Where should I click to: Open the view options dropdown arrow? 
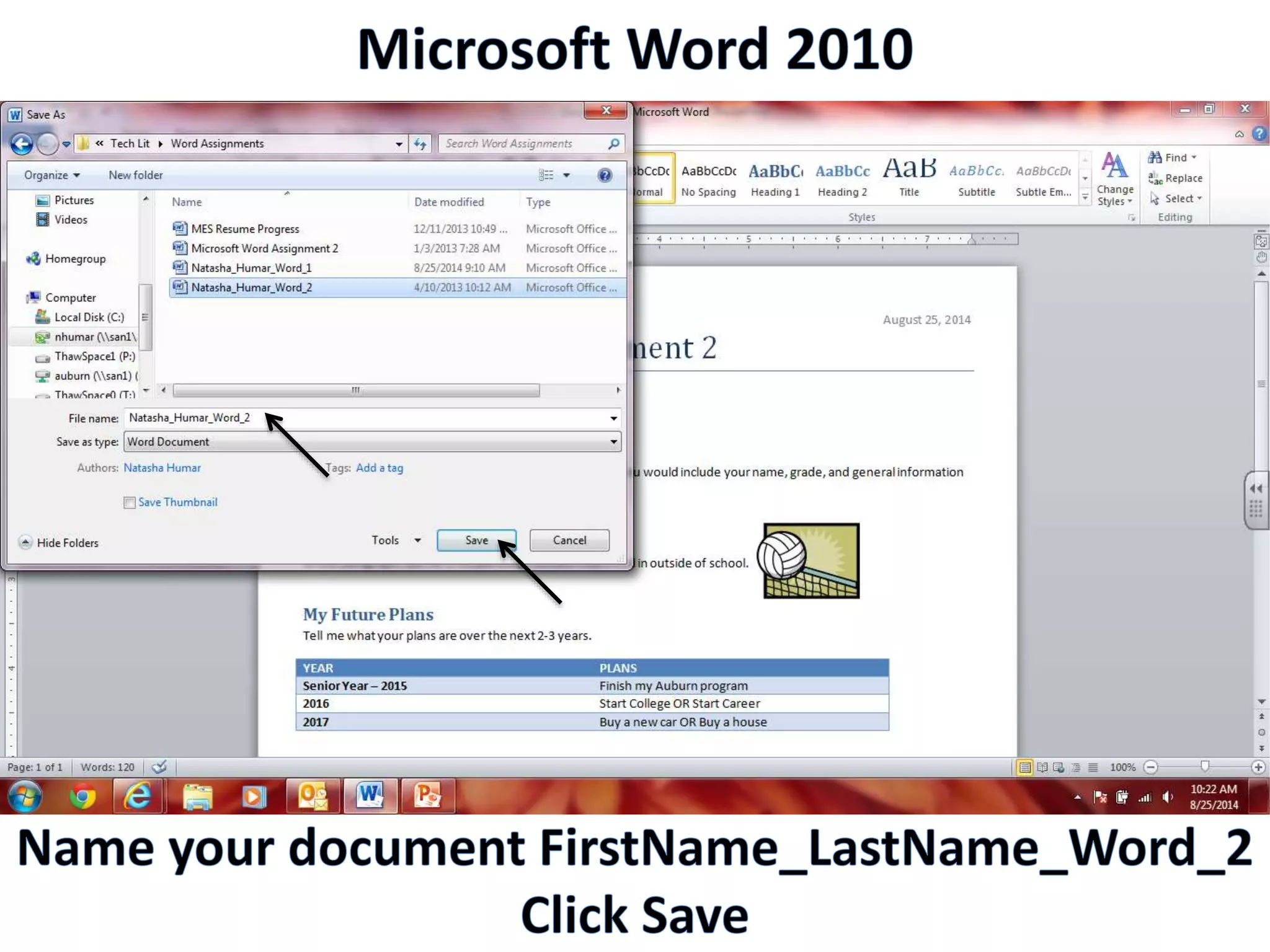pos(566,175)
